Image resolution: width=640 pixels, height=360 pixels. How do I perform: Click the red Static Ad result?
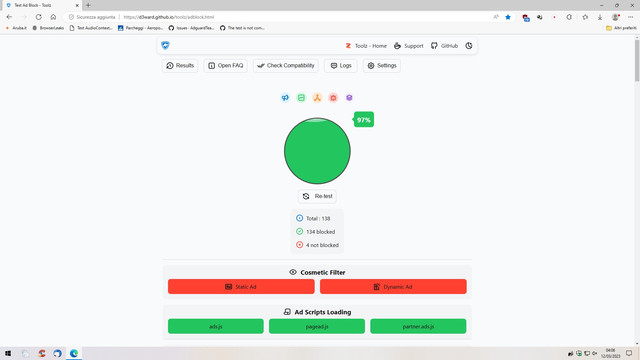click(241, 287)
